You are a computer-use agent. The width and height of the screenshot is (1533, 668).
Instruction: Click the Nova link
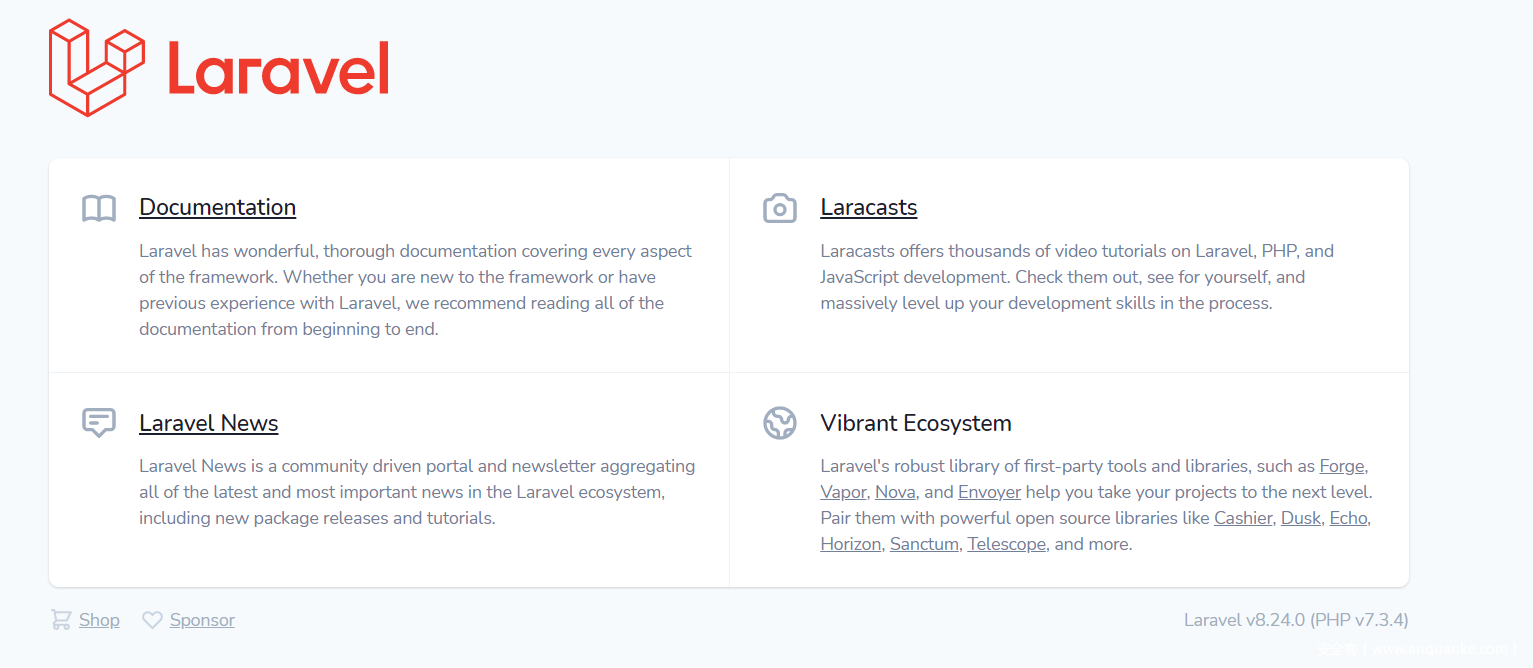click(x=895, y=492)
